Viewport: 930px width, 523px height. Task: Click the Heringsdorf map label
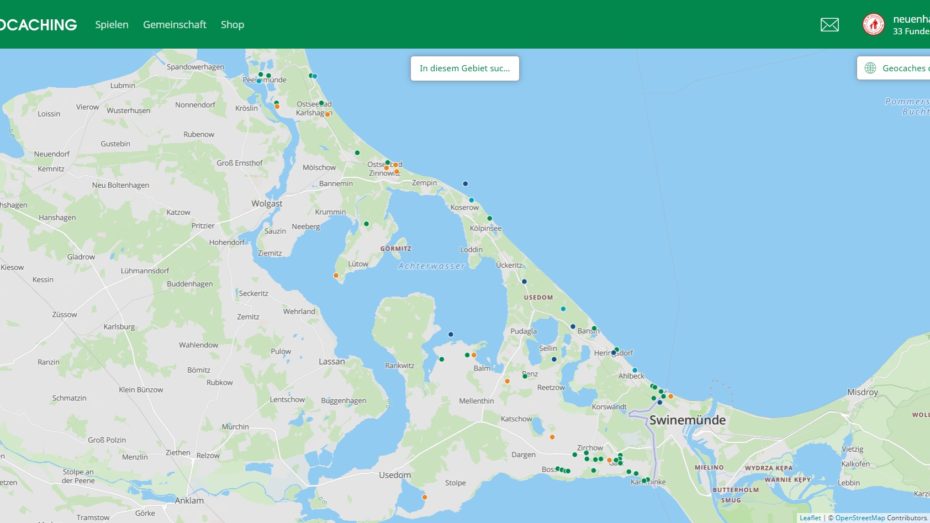[x=613, y=353]
